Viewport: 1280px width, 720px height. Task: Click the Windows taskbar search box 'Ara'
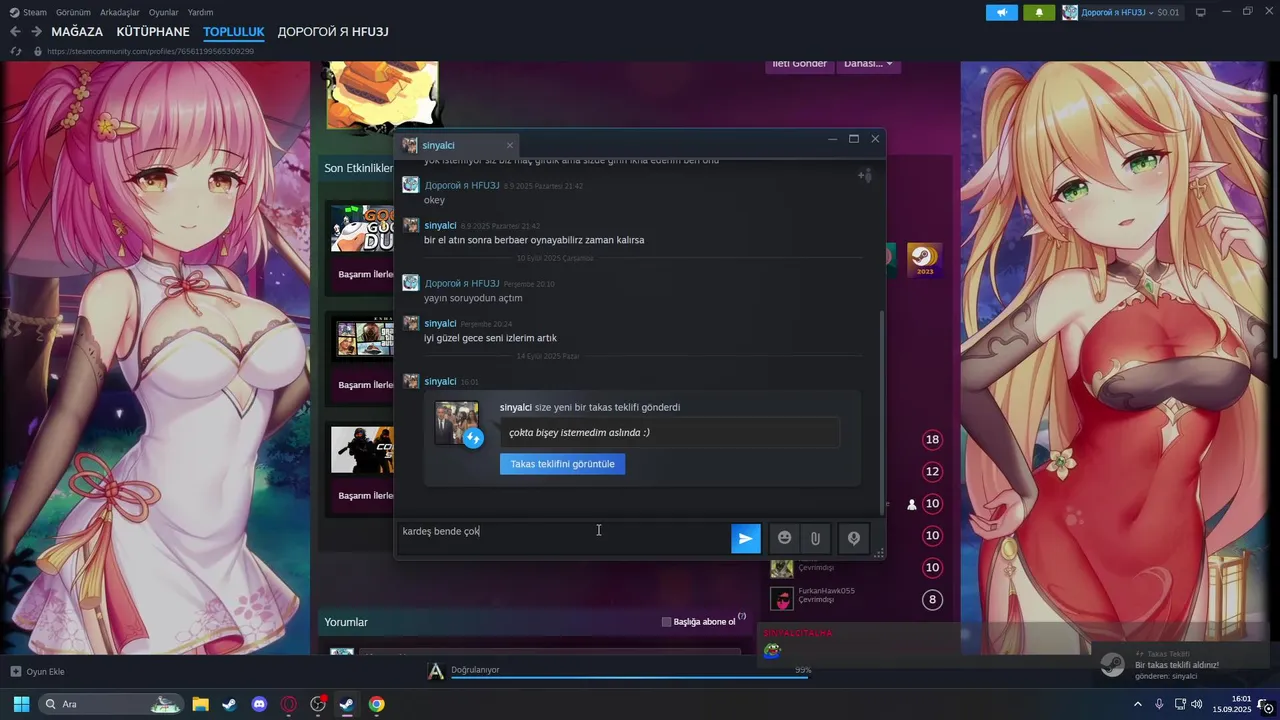tap(110, 704)
